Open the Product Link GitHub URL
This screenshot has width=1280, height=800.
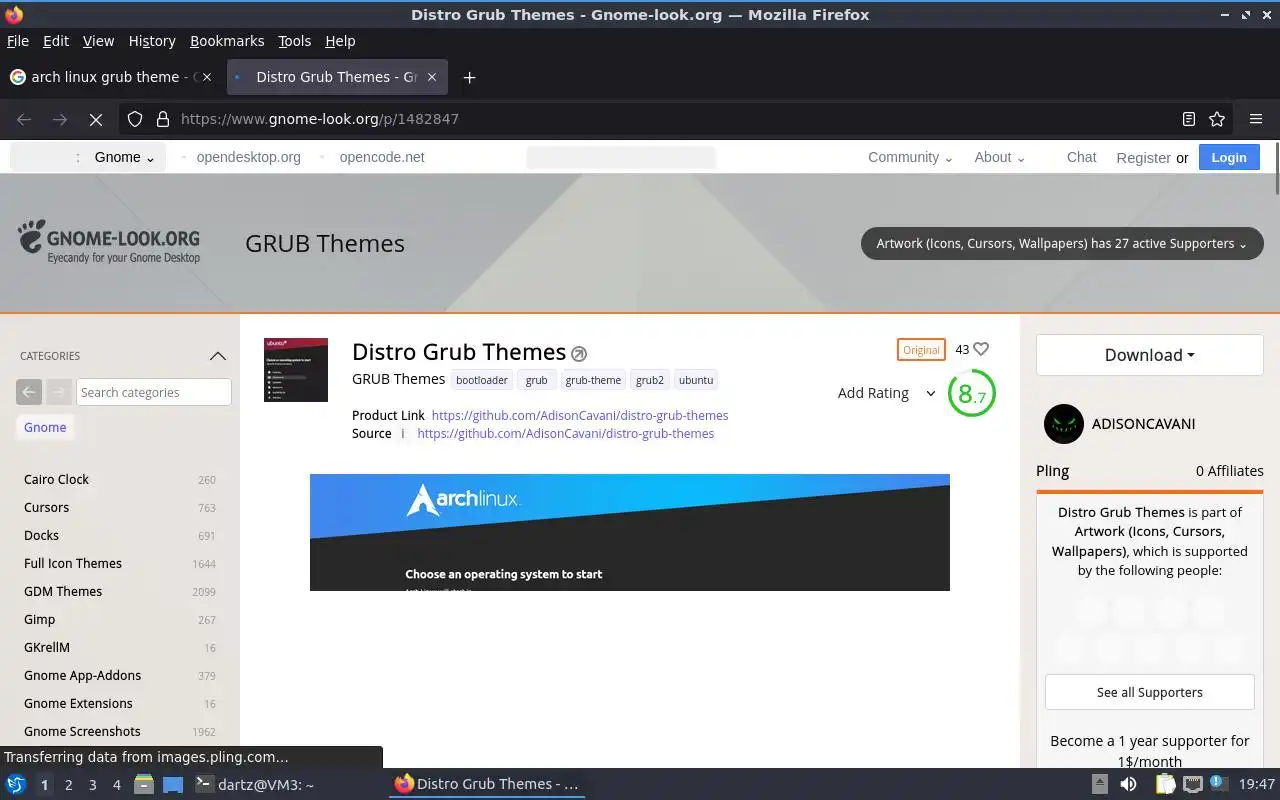[x=580, y=415]
